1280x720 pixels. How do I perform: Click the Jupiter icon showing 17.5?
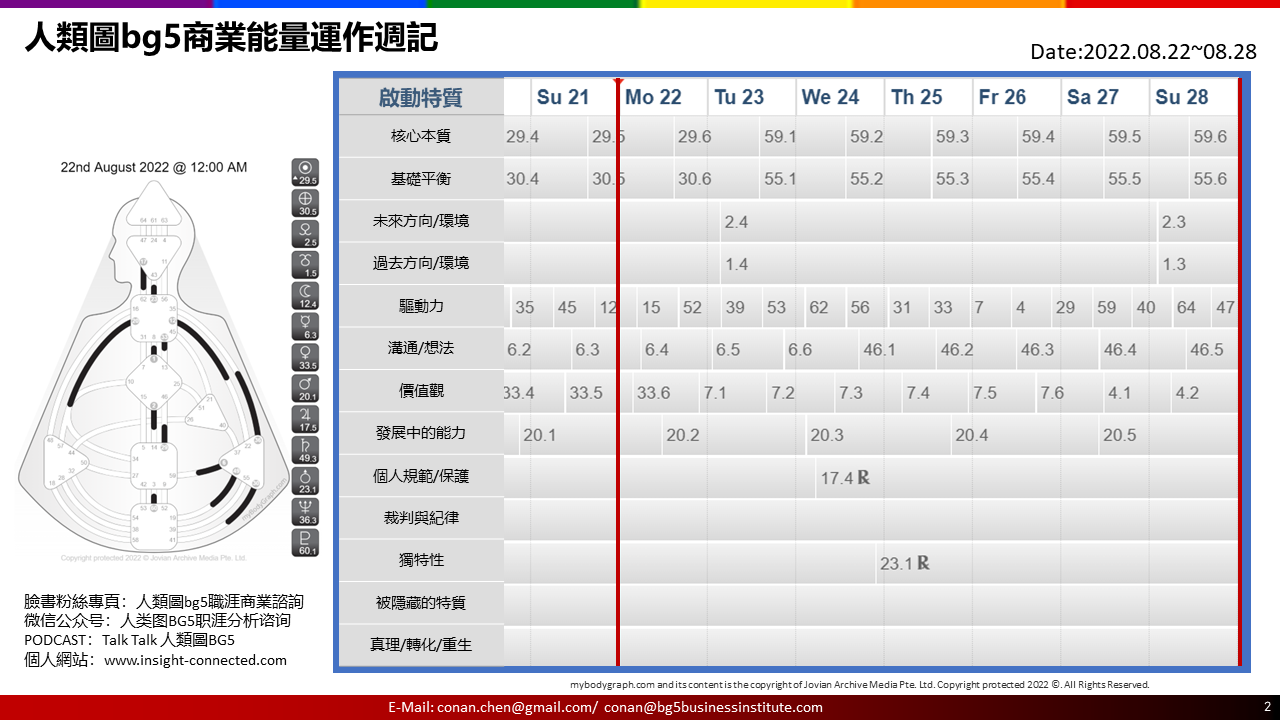(x=305, y=419)
